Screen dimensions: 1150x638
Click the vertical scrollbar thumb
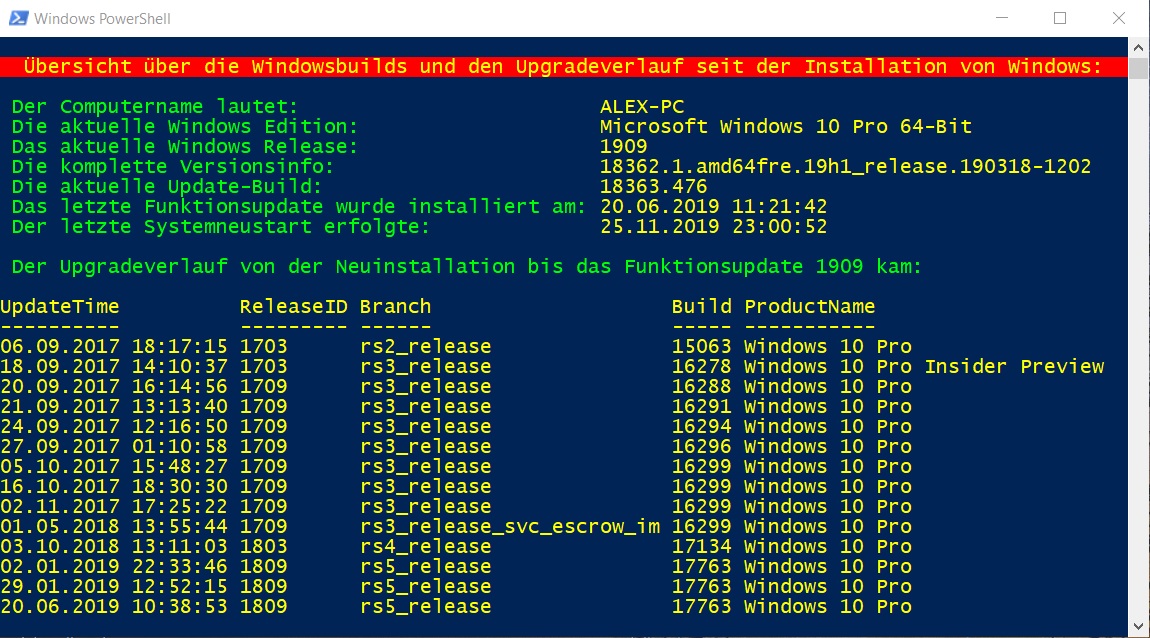coord(1138,68)
